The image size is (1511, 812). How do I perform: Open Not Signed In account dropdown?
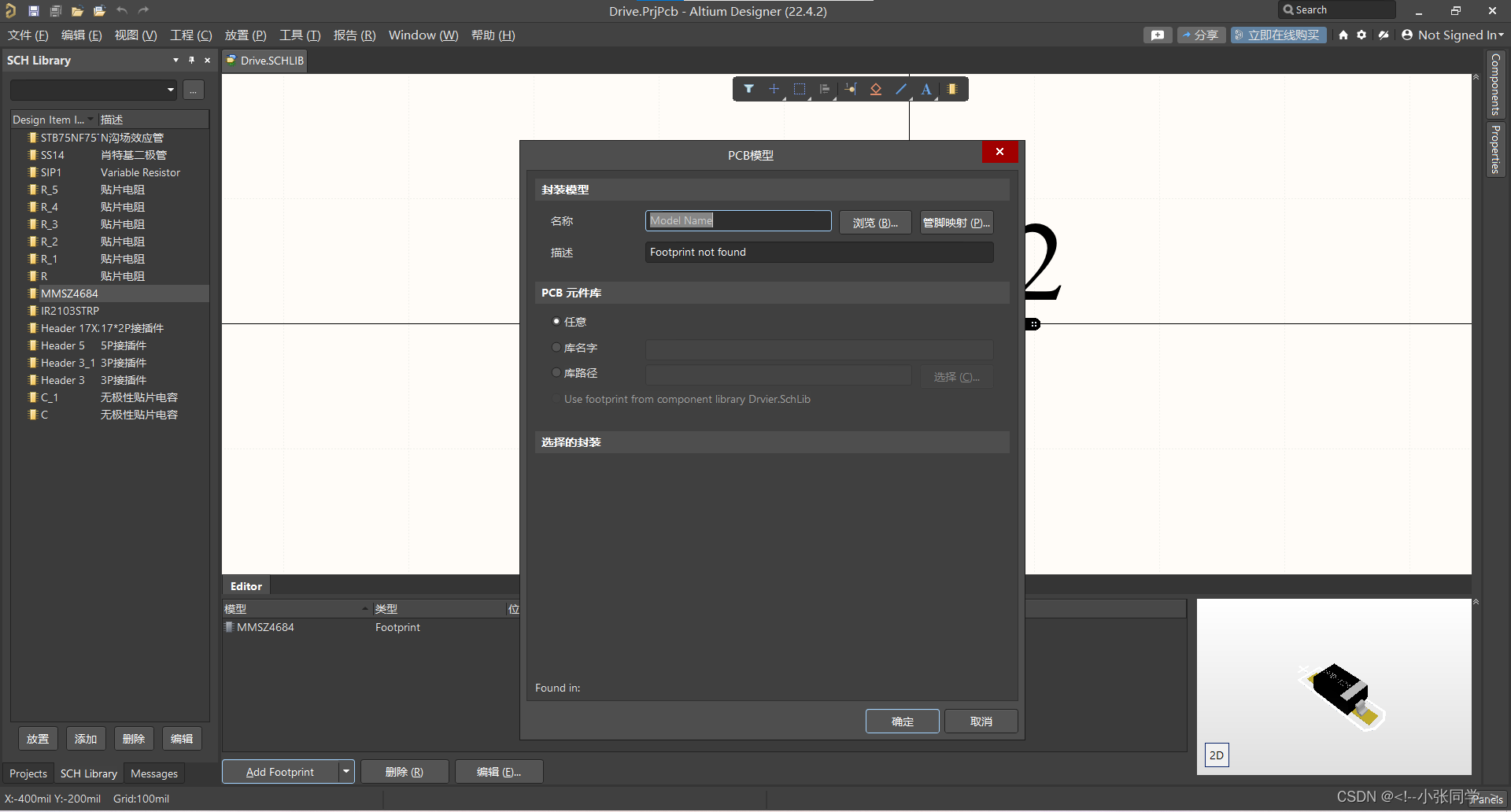click(1453, 35)
